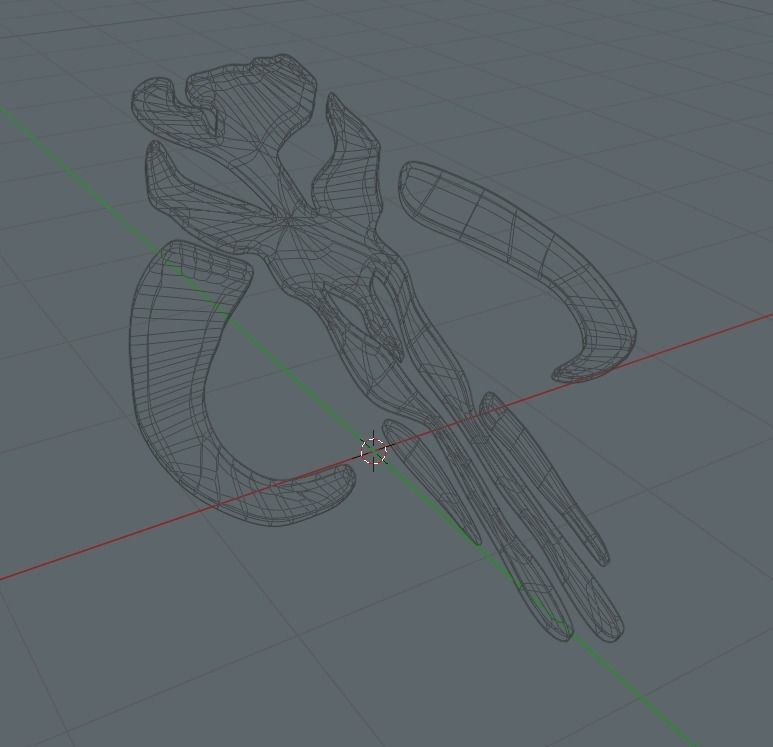773x747 pixels.
Task: Click the 3D cursor at the origin
Action: (374, 451)
